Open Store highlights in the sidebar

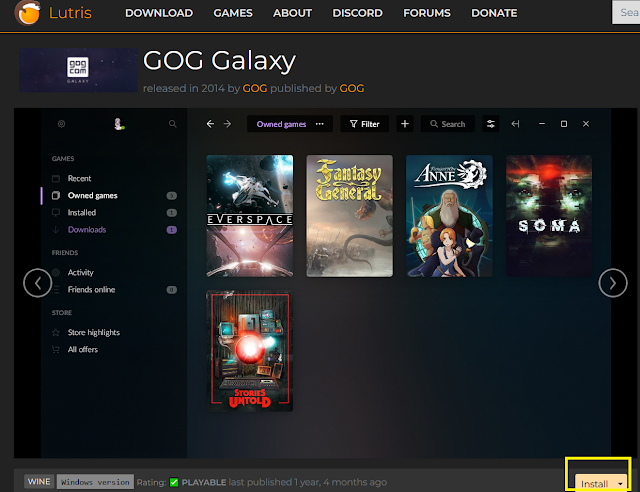tap(93, 332)
